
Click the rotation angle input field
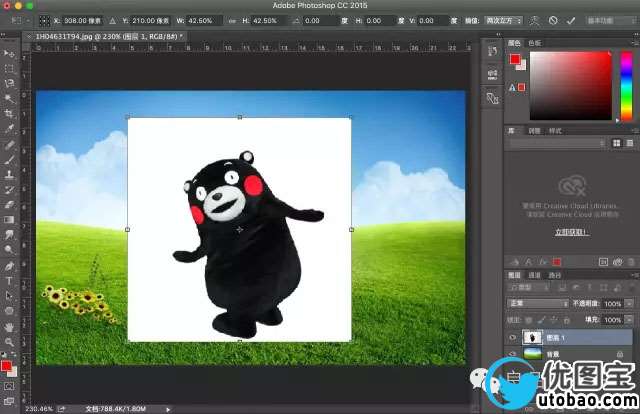[320, 20]
